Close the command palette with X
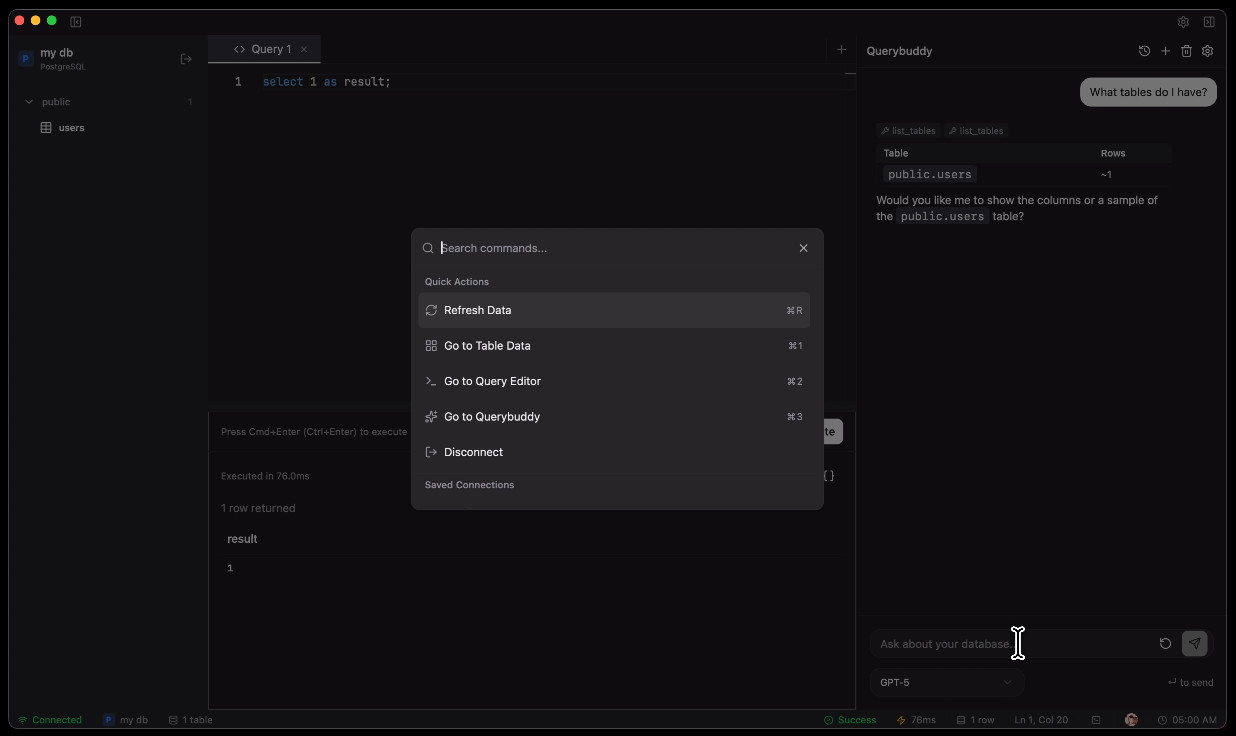This screenshot has height=736, width=1236. [x=803, y=248]
